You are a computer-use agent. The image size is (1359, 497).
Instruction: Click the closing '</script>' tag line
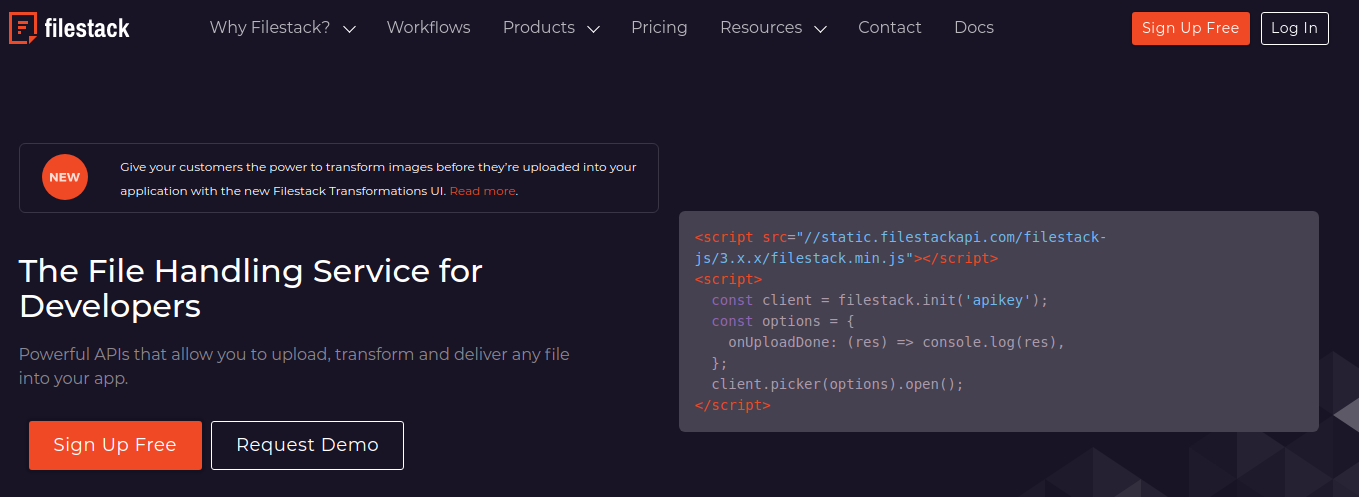coord(732,405)
